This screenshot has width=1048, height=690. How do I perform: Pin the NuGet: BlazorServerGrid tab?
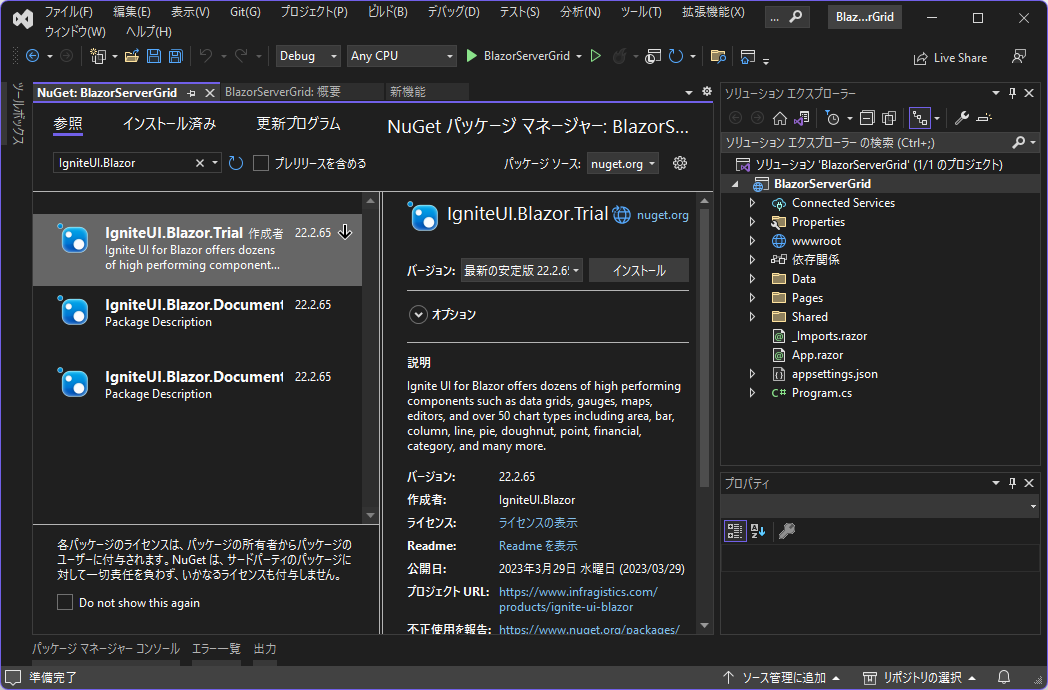[x=192, y=93]
